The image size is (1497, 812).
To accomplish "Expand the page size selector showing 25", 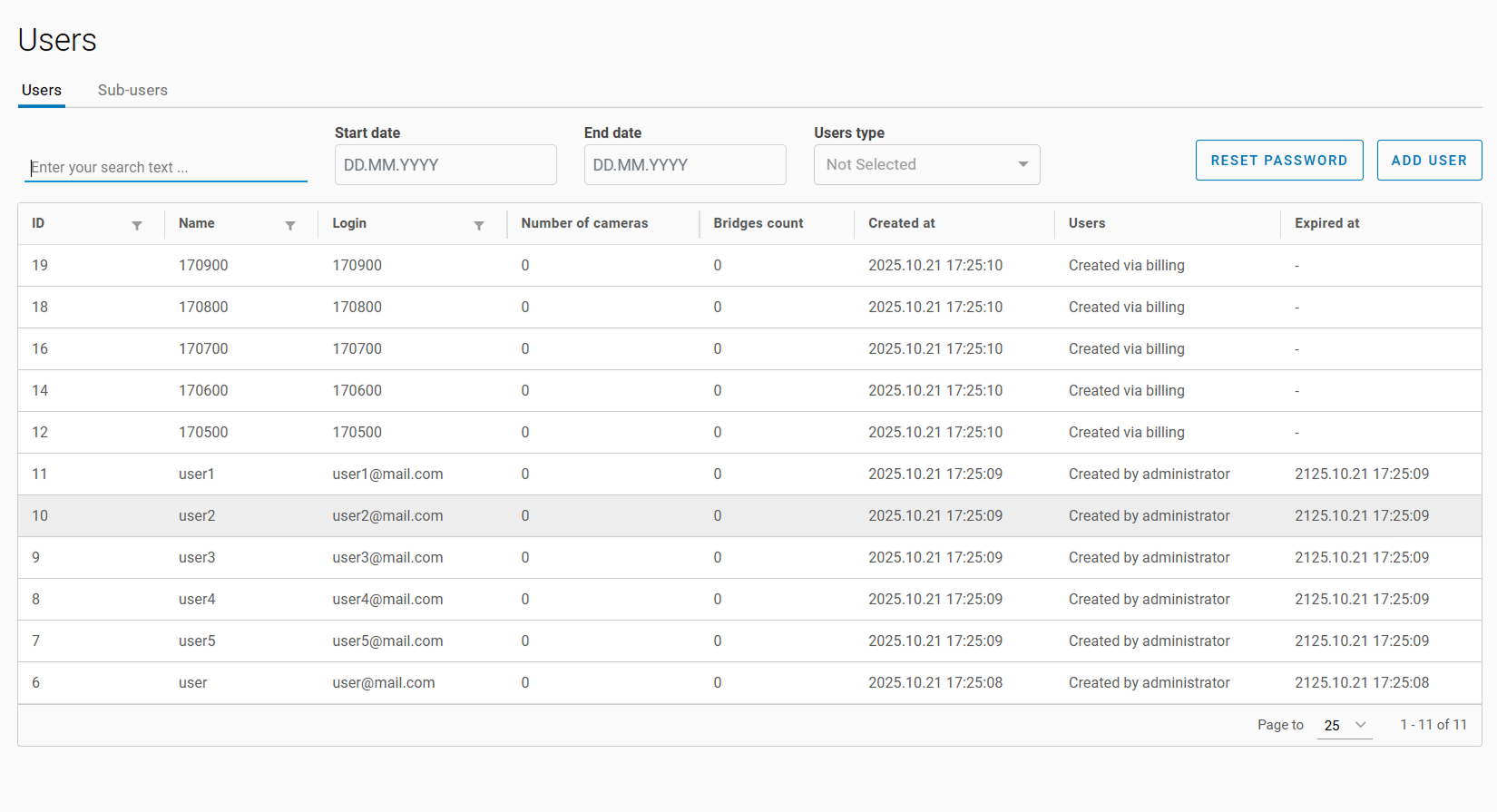I will (1345, 725).
